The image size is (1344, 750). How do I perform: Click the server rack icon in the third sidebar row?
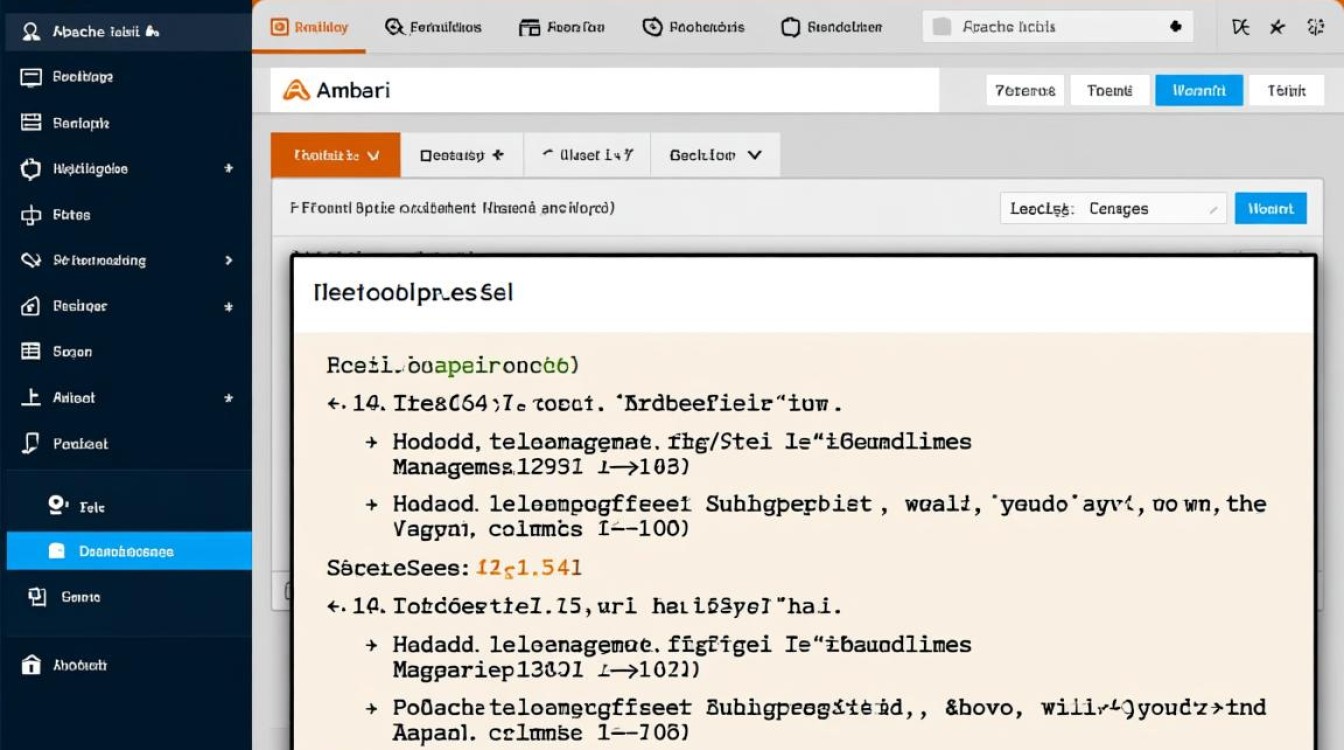click(31, 123)
